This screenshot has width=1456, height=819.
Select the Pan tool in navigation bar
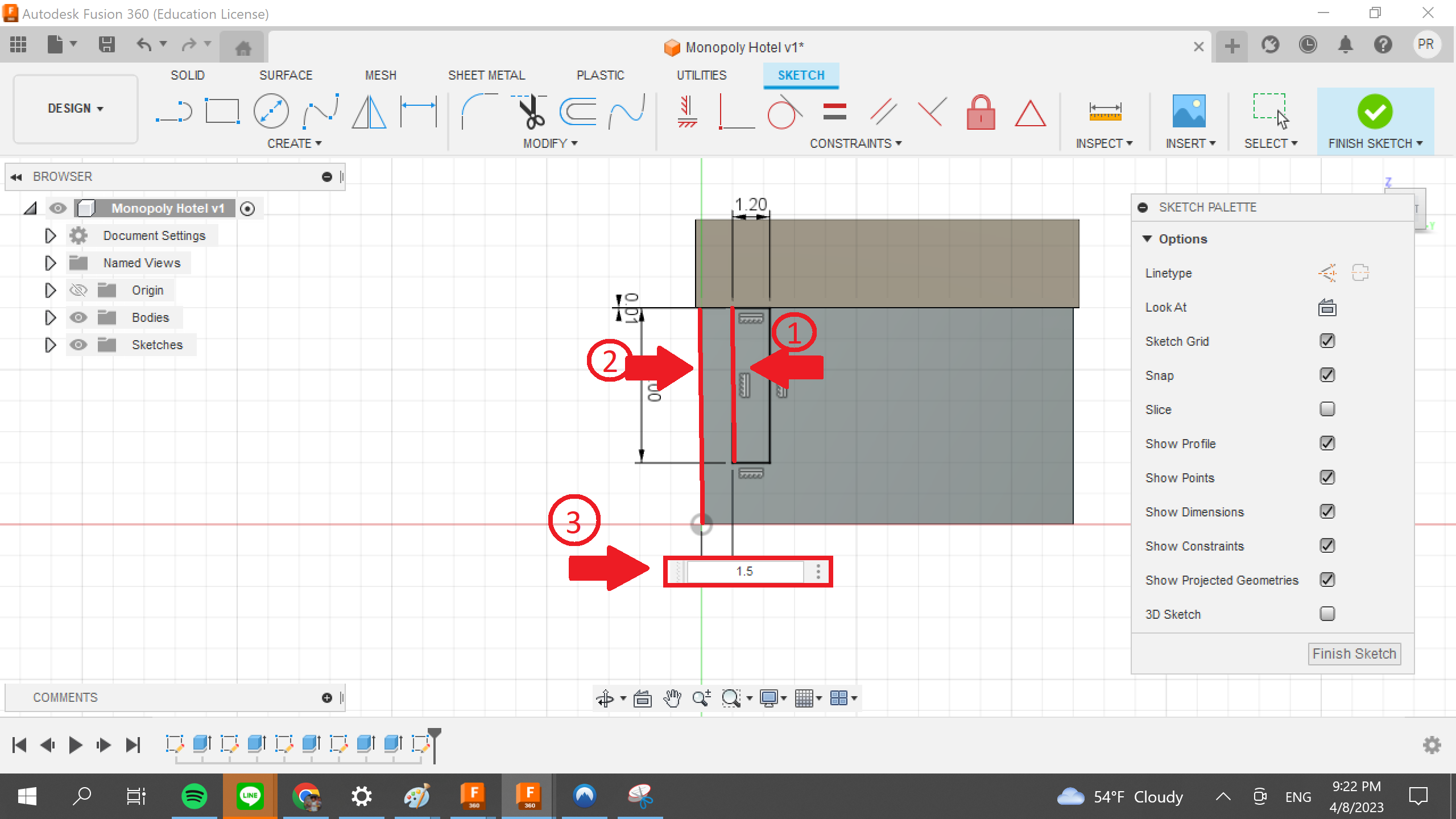point(672,698)
